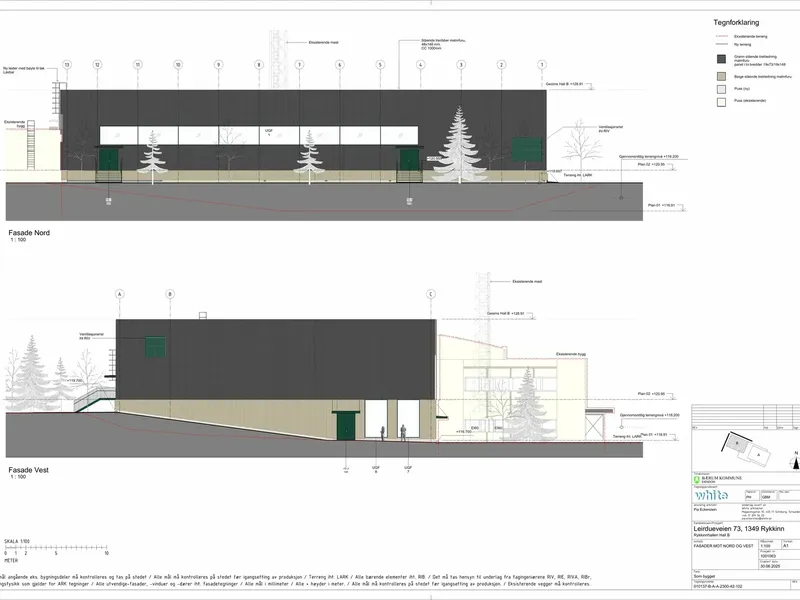Click the Rykkinnhallen Hall B project name
800x600 pixels.
point(711,535)
